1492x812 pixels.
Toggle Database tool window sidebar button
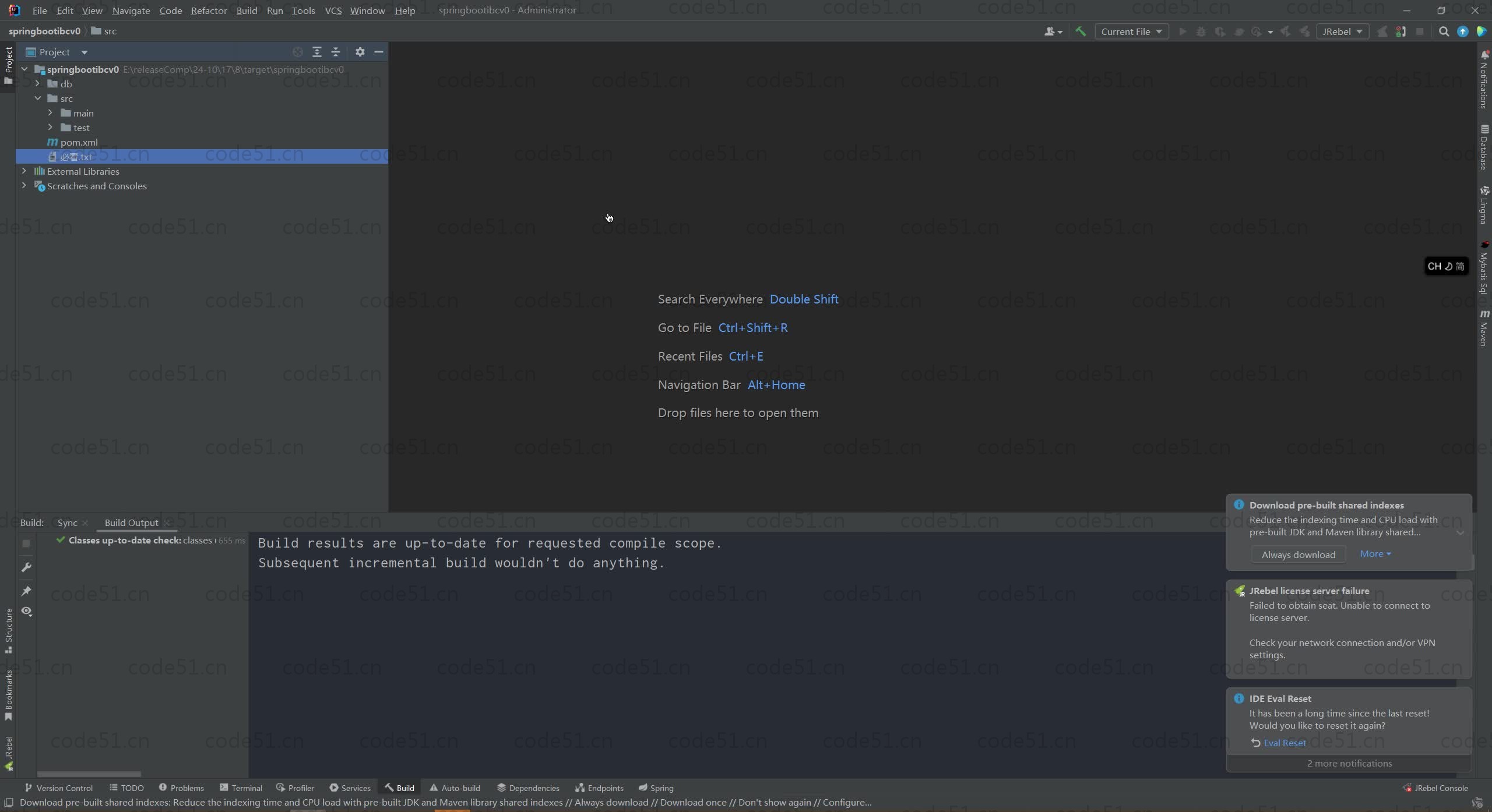(x=1484, y=147)
